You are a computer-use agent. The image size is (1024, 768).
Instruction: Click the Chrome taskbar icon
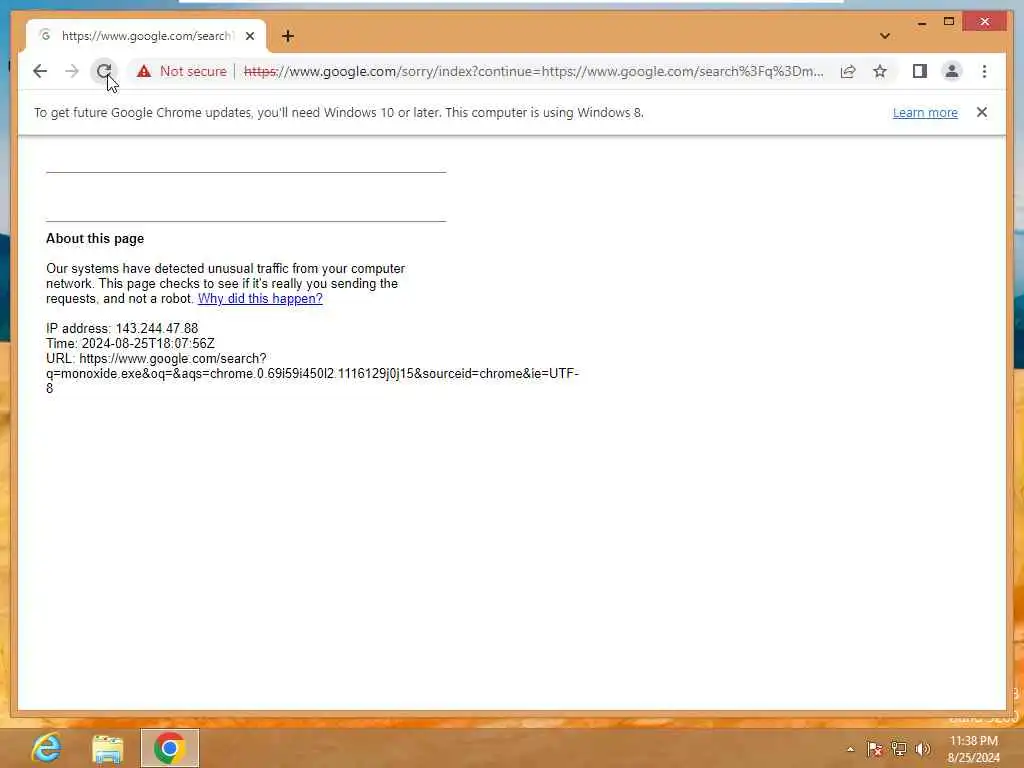(x=170, y=748)
